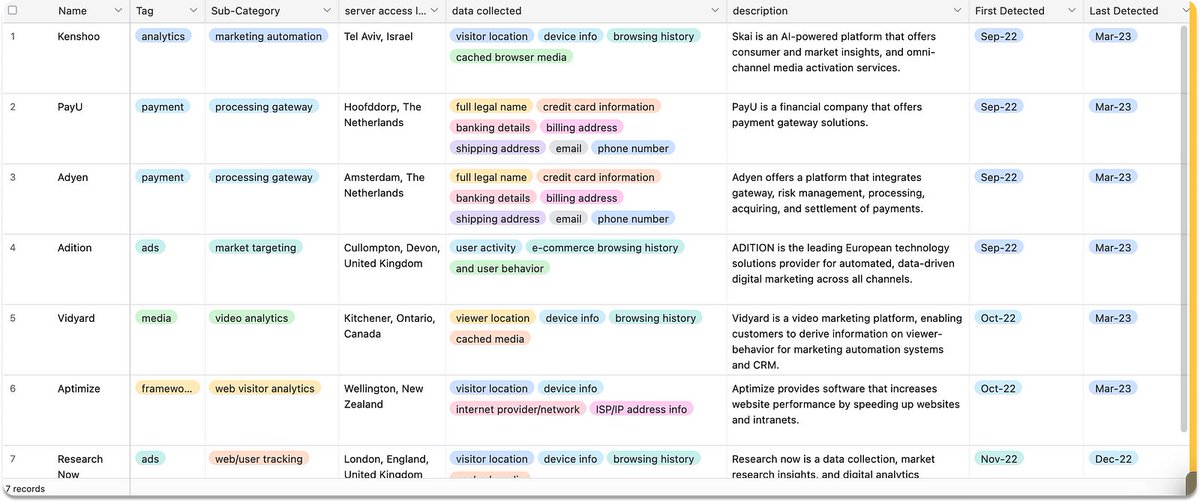Viewport: 1200px width, 502px height.
Task: Select the Skai AI-powered platform description cell
Action: tap(848, 58)
